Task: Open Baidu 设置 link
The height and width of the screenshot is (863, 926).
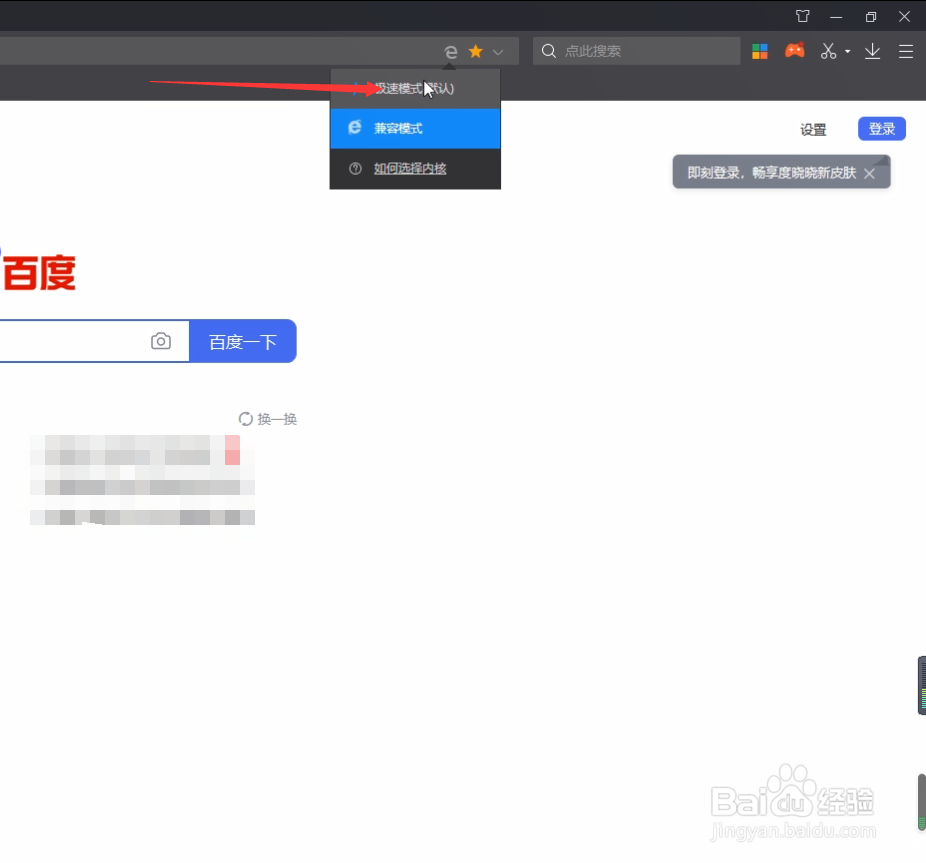Action: (x=813, y=129)
